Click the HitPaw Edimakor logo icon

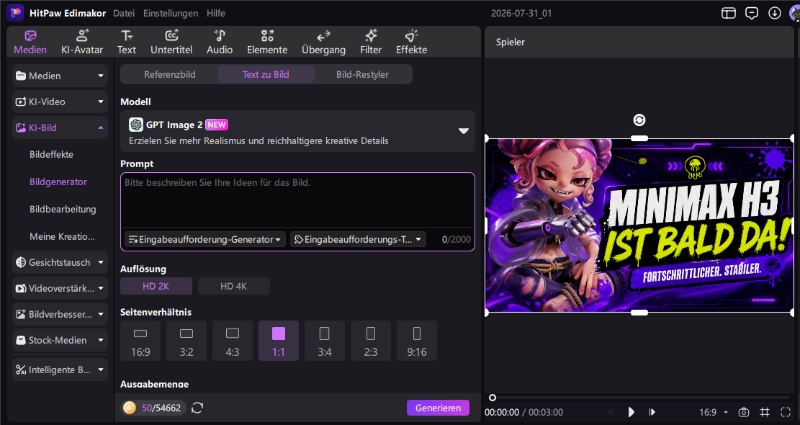[15, 13]
